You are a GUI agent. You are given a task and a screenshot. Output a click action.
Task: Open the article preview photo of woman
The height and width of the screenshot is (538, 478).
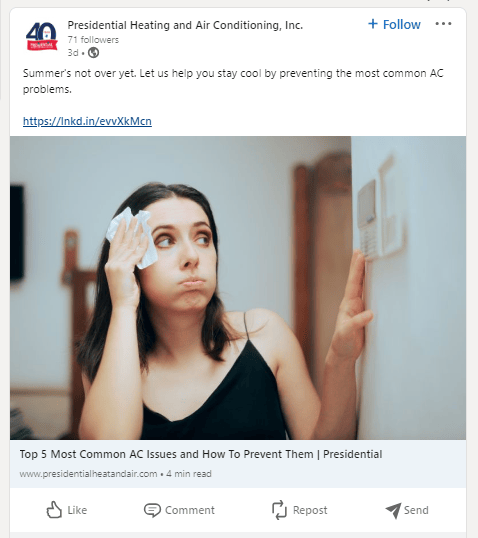pyautogui.click(x=238, y=288)
